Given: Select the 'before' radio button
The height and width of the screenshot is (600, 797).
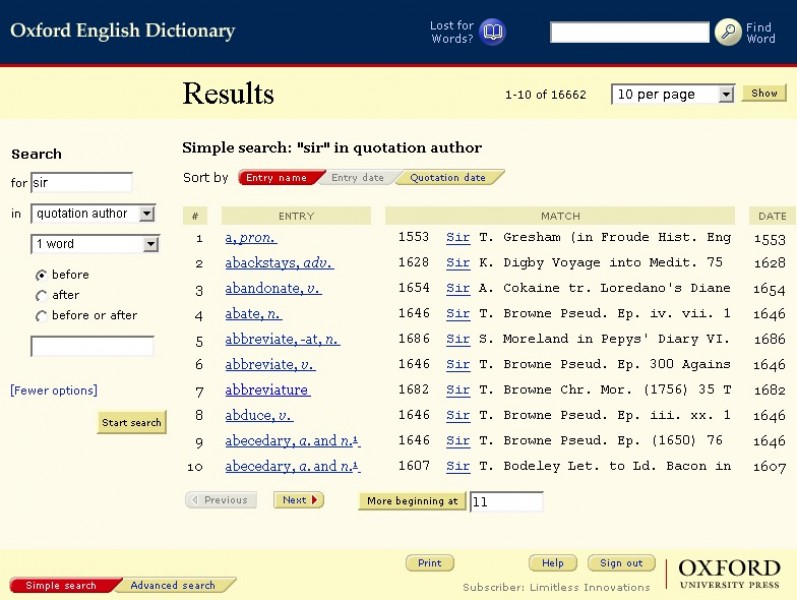Looking at the screenshot, I should point(41,275).
